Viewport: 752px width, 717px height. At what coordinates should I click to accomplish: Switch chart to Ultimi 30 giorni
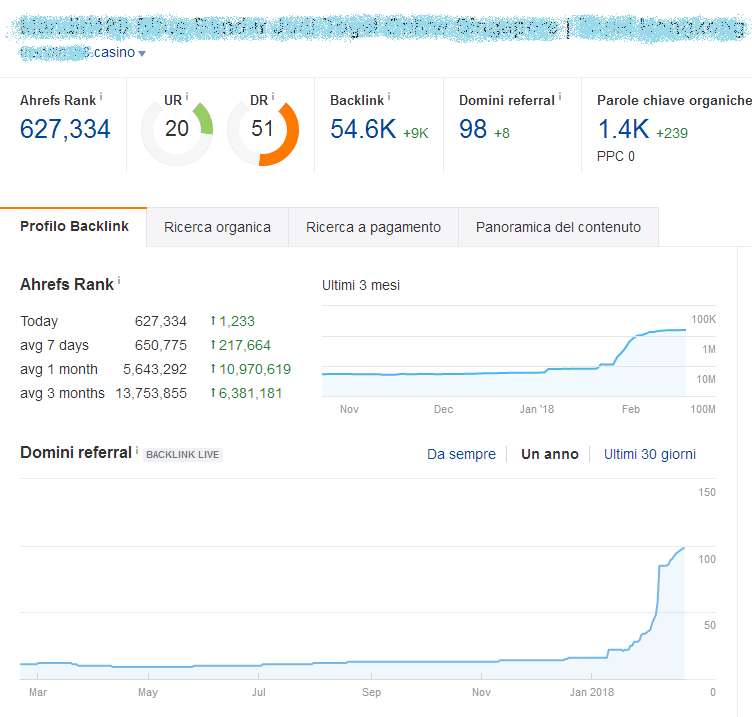[x=649, y=454]
